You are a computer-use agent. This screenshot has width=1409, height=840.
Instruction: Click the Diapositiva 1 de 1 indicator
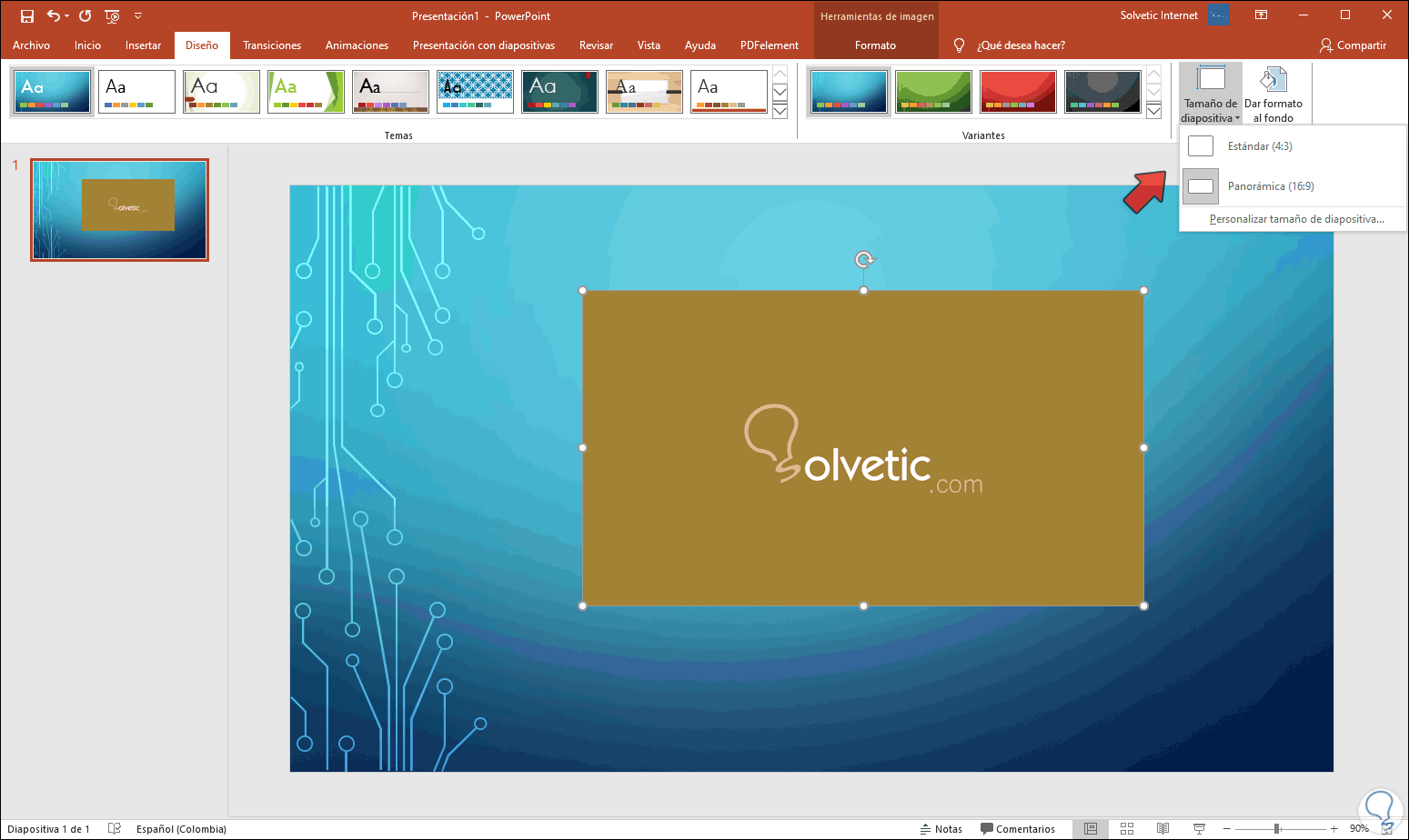(x=48, y=829)
